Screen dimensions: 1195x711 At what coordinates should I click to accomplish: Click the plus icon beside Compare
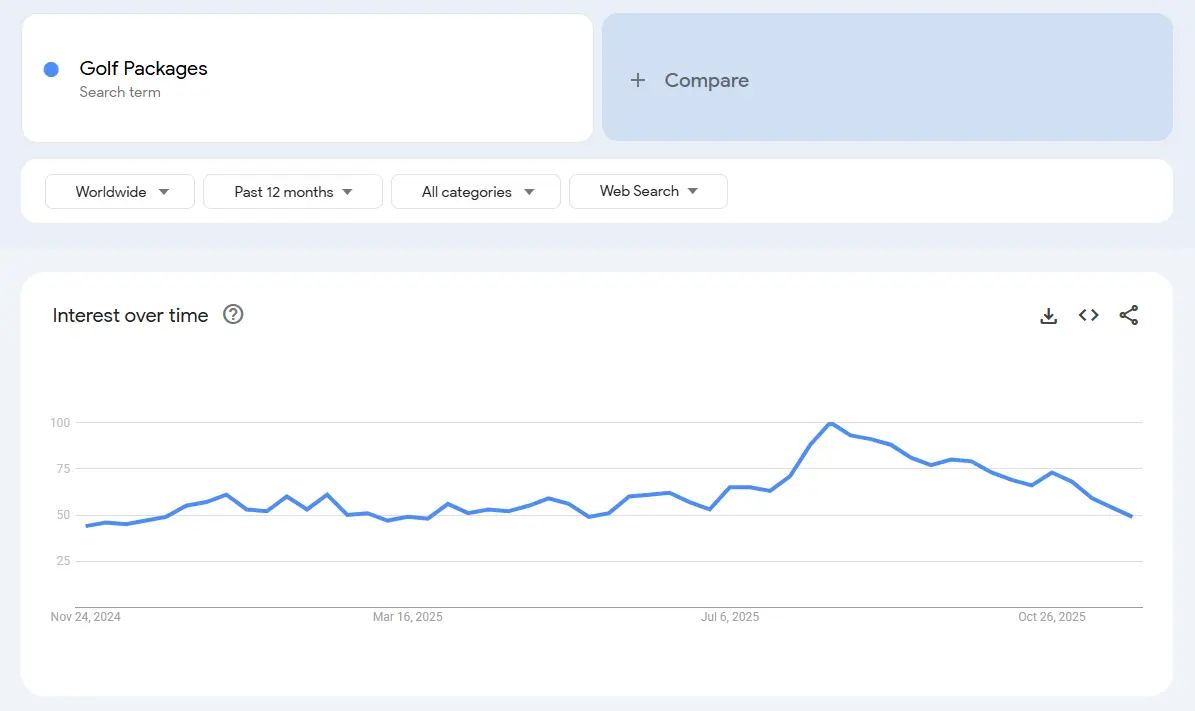(x=637, y=81)
